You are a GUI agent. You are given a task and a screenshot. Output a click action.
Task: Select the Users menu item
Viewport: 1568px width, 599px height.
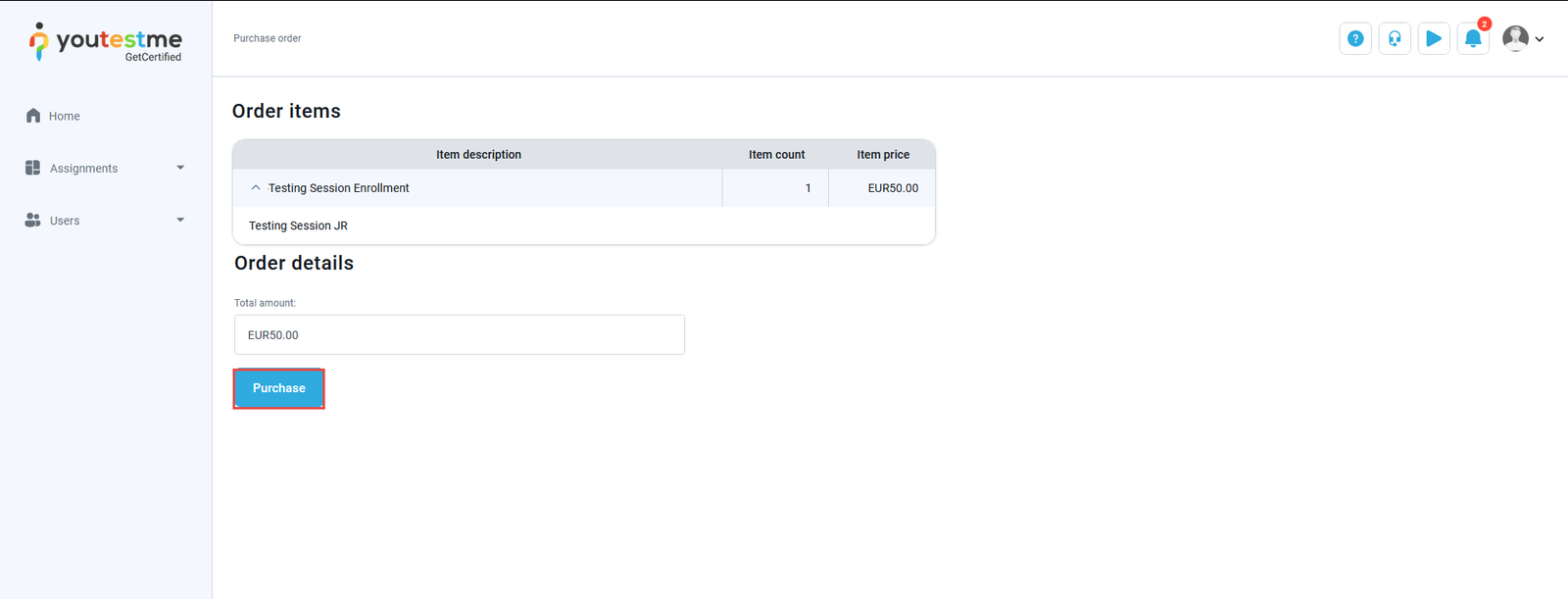point(65,221)
